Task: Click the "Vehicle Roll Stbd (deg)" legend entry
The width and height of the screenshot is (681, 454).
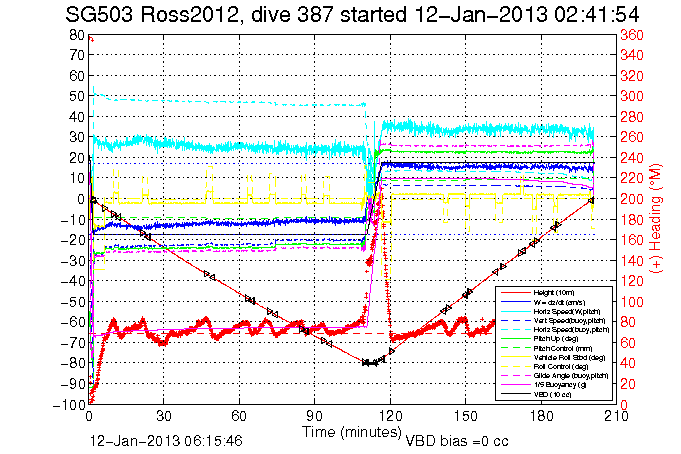Action: (569, 358)
